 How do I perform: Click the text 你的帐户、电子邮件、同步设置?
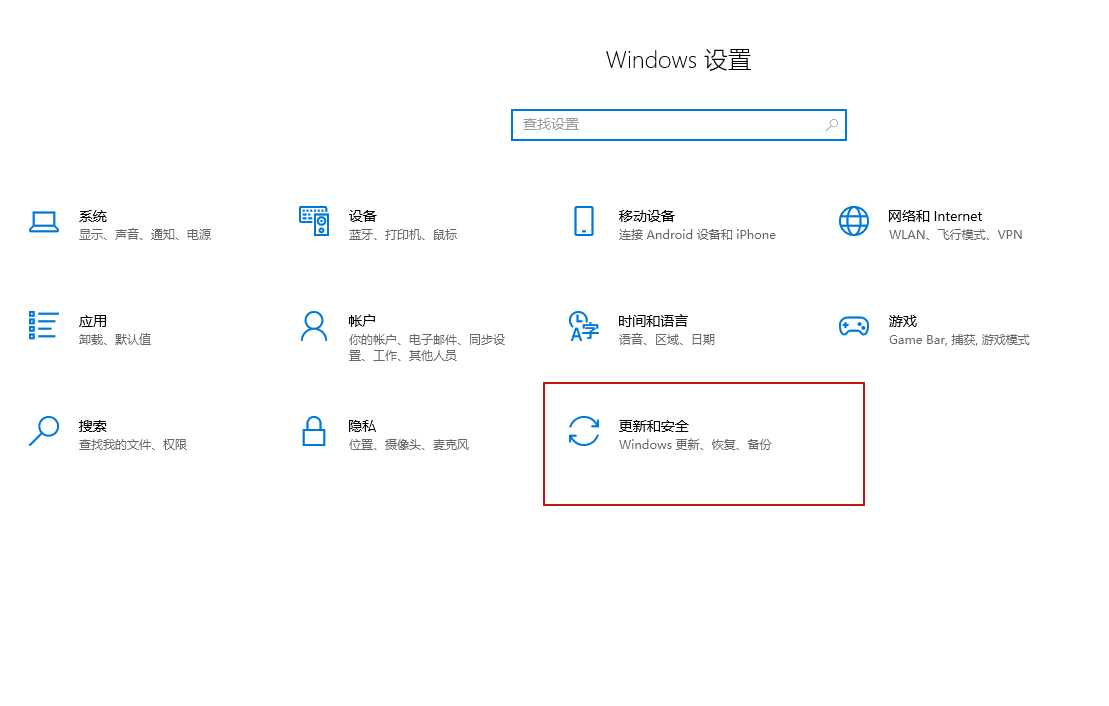tap(426, 347)
